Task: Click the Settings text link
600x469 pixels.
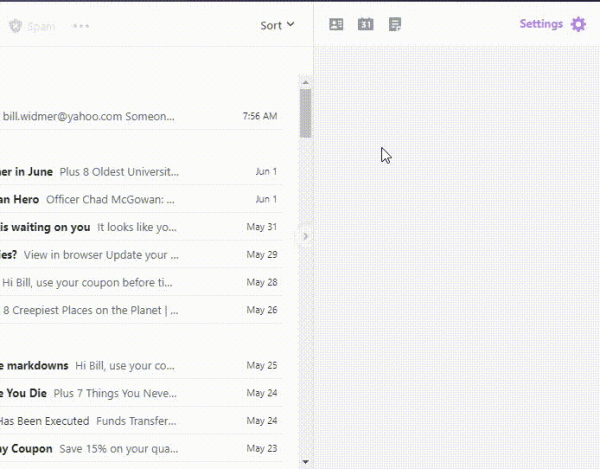Action: pos(541,24)
